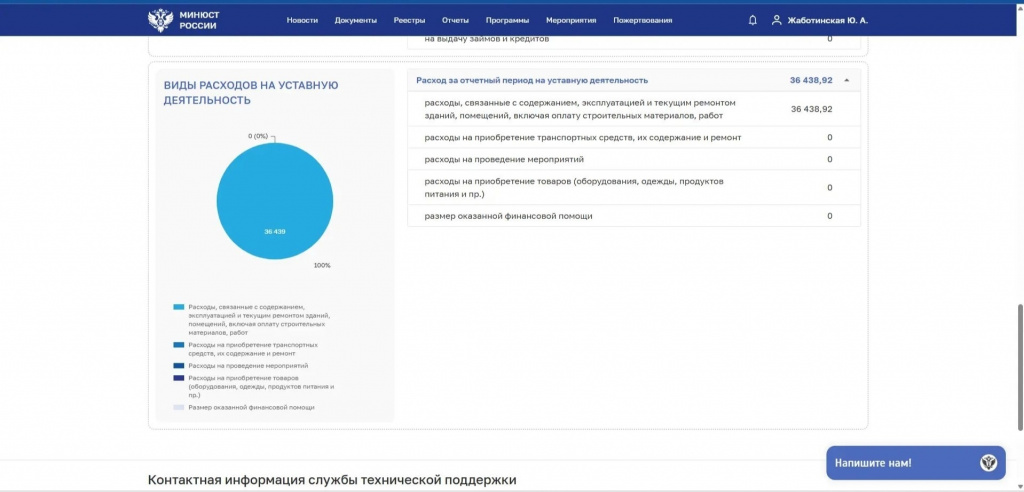Select row расходы на проведение мероприятий
The image size is (1024, 492).
click(x=633, y=159)
